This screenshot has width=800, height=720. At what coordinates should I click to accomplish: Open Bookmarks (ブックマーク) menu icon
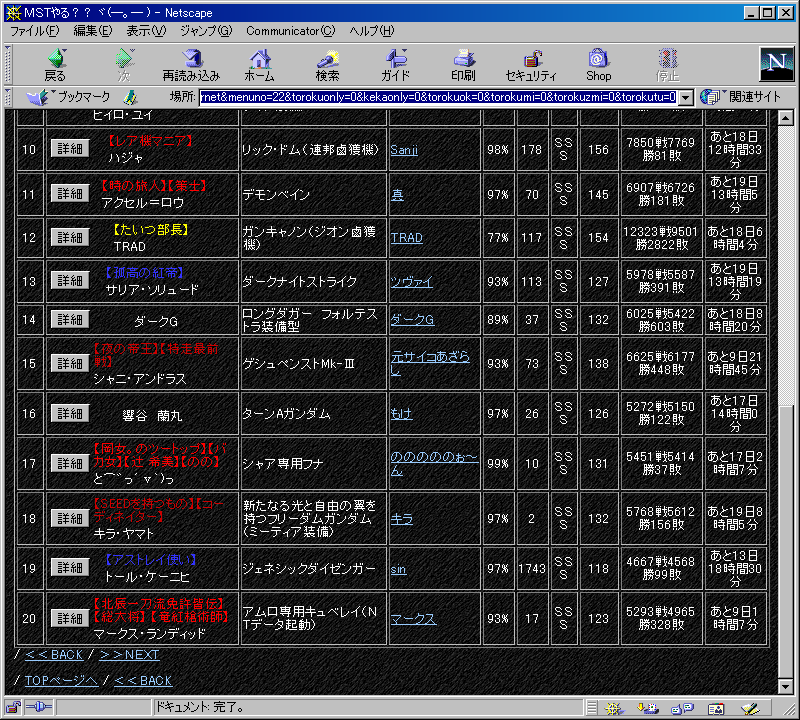69,96
